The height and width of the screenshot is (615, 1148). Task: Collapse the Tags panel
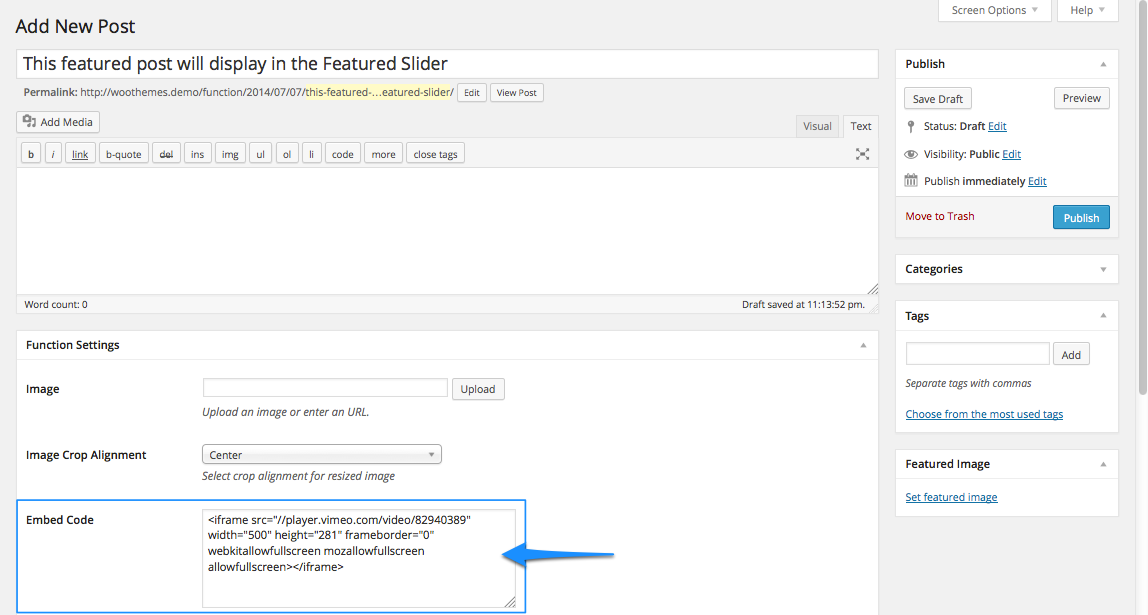(x=1103, y=316)
